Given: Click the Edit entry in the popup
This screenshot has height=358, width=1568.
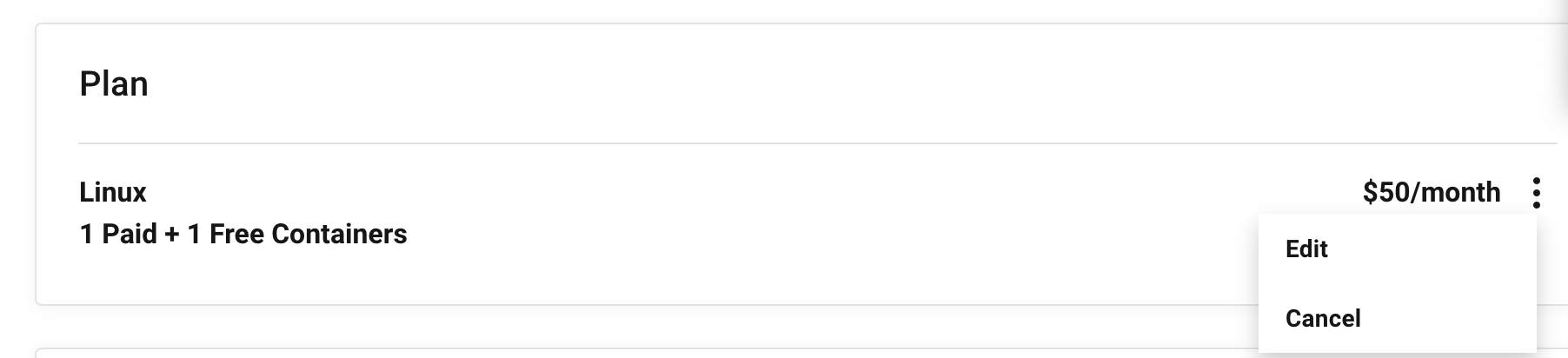Looking at the screenshot, I should pos(1306,249).
